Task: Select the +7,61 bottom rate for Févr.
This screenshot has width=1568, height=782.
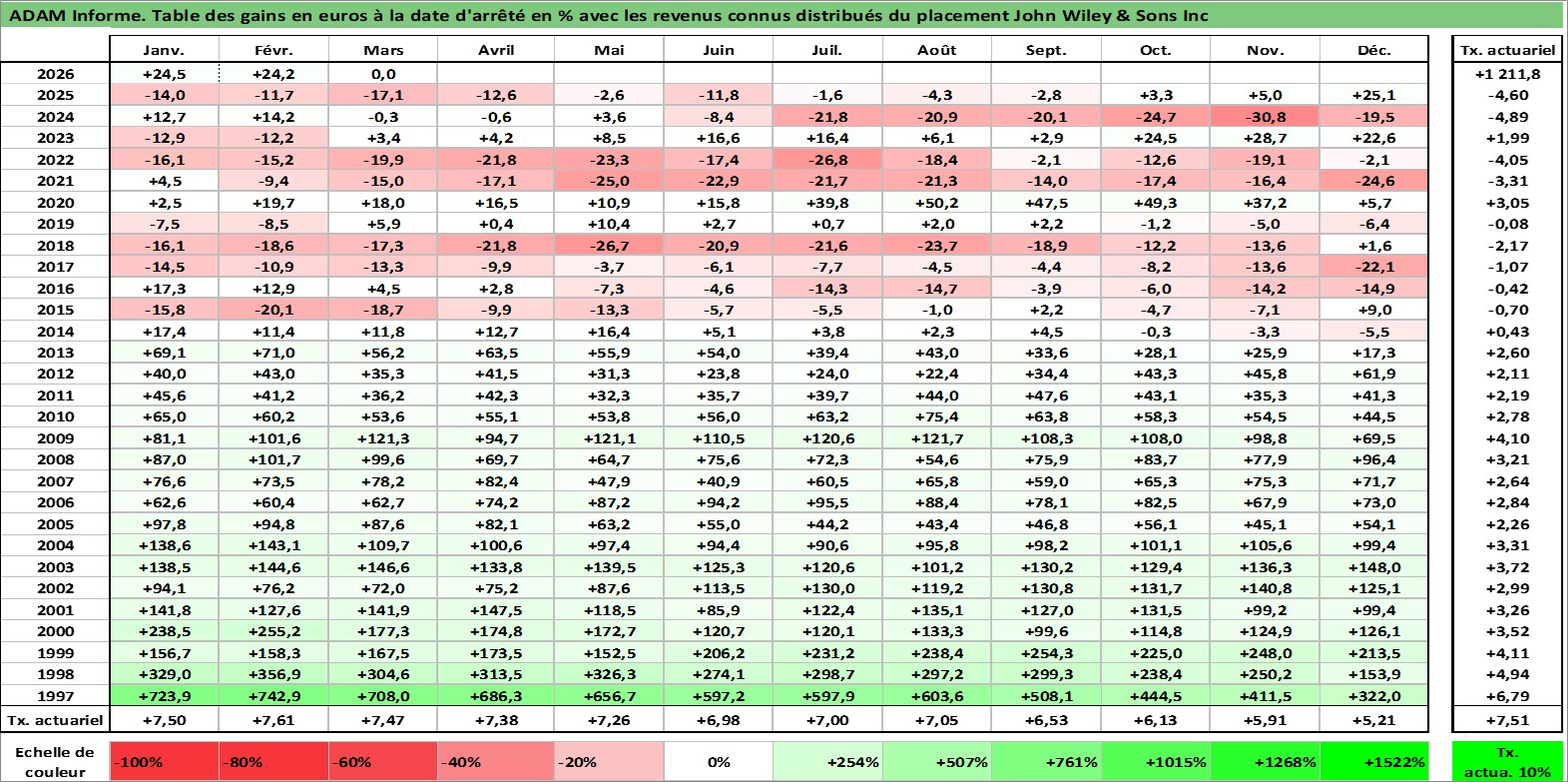Action: (273, 720)
